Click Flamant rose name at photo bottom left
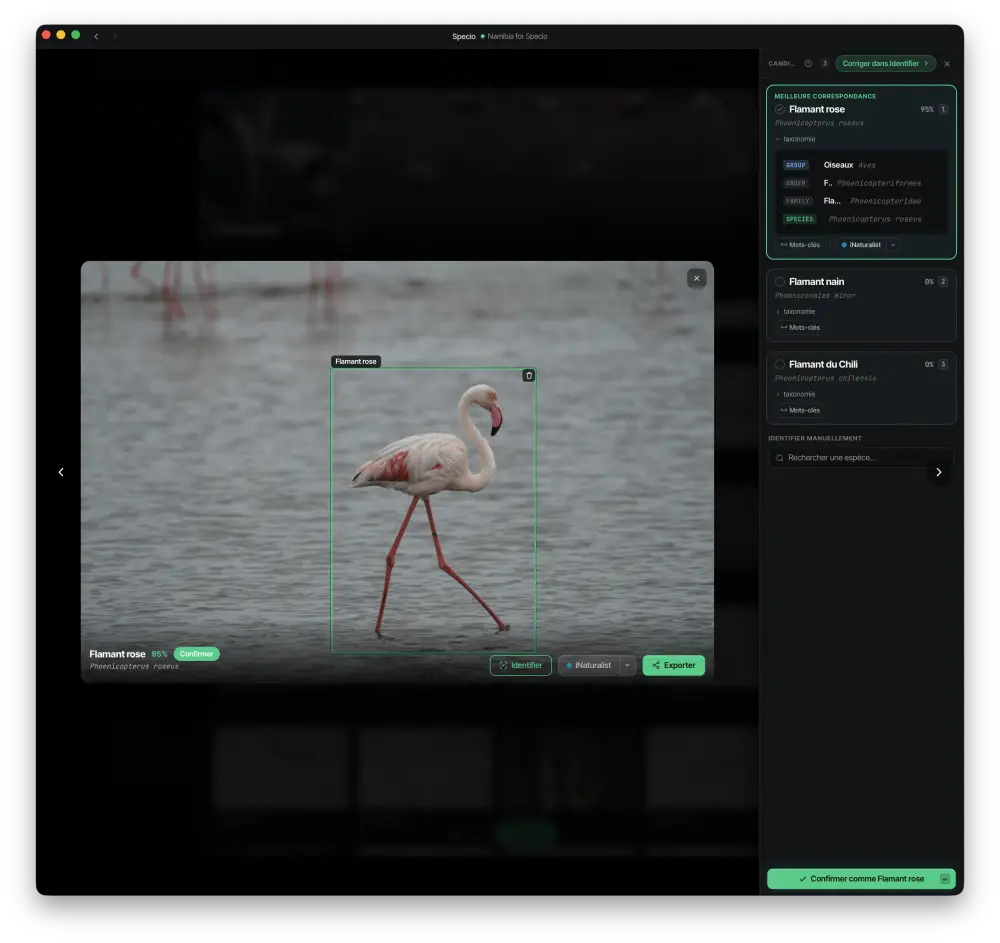Image resolution: width=1000 pixels, height=943 pixels. (x=117, y=654)
